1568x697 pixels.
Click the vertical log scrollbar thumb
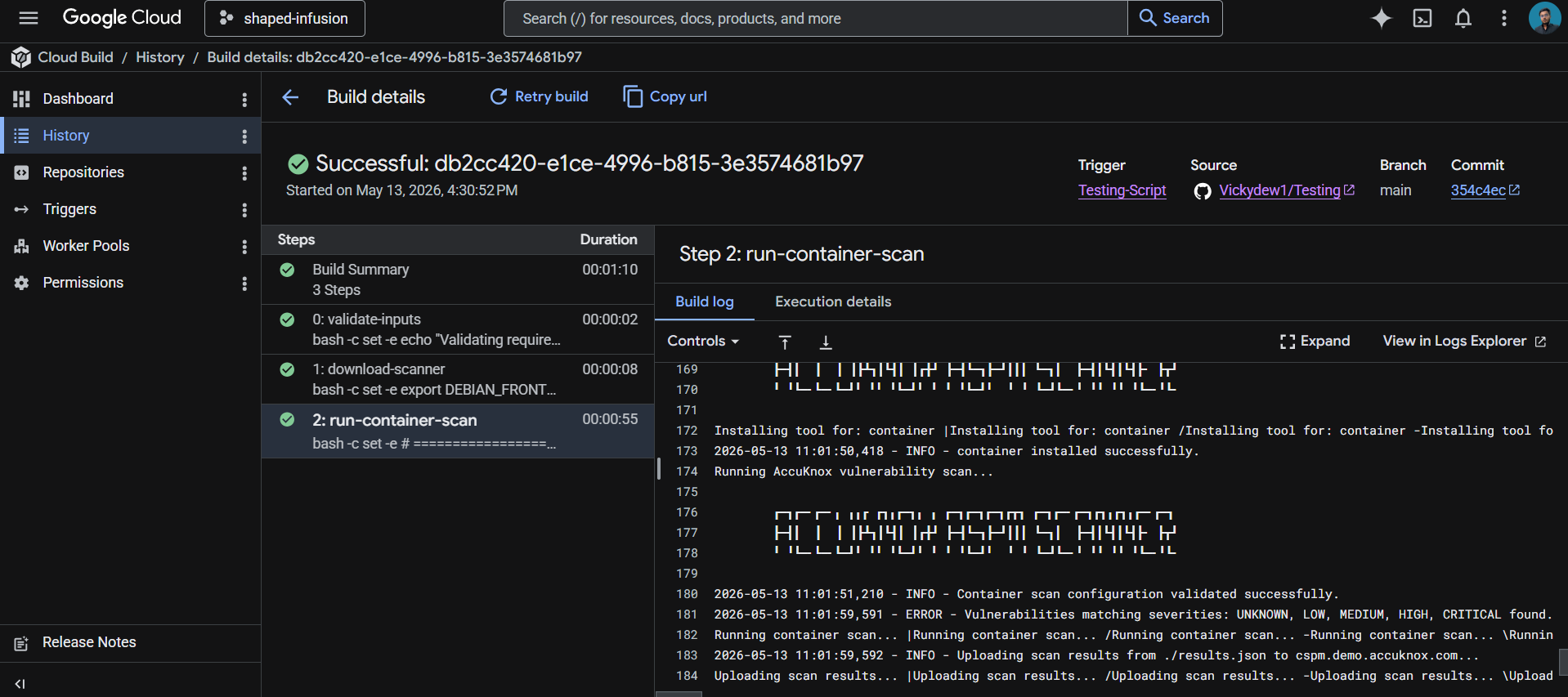(x=1563, y=662)
